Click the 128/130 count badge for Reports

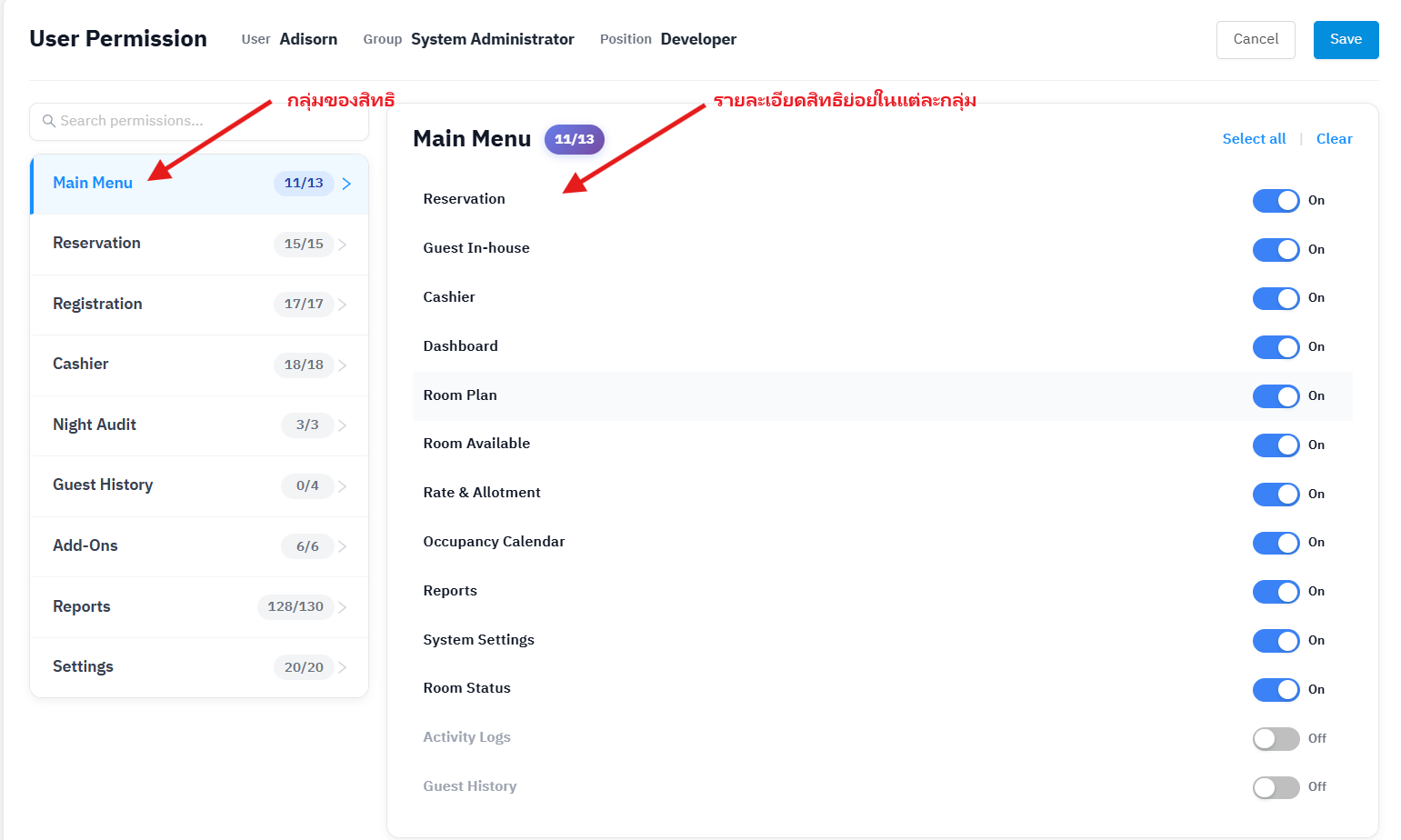(x=295, y=606)
